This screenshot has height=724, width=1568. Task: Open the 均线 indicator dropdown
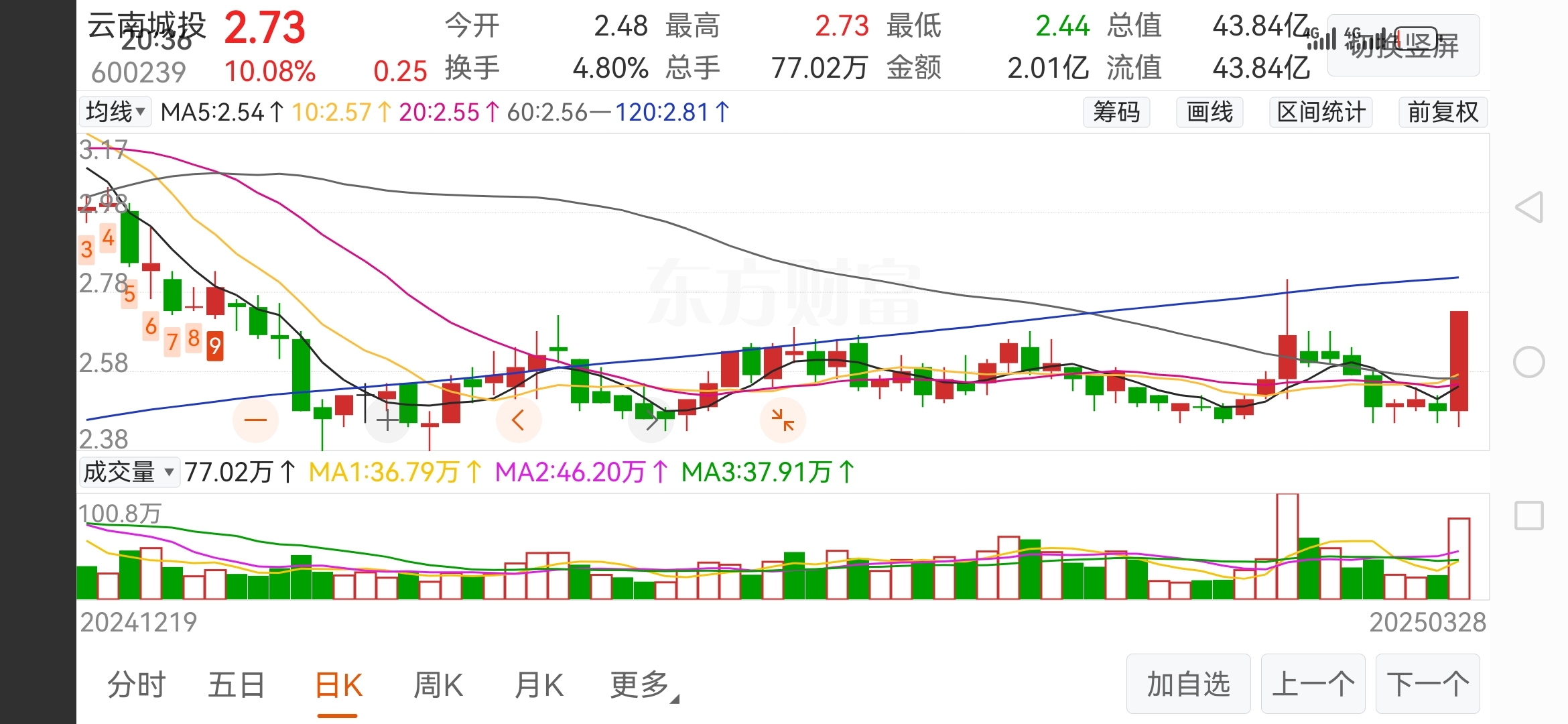pyautogui.click(x=115, y=112)
